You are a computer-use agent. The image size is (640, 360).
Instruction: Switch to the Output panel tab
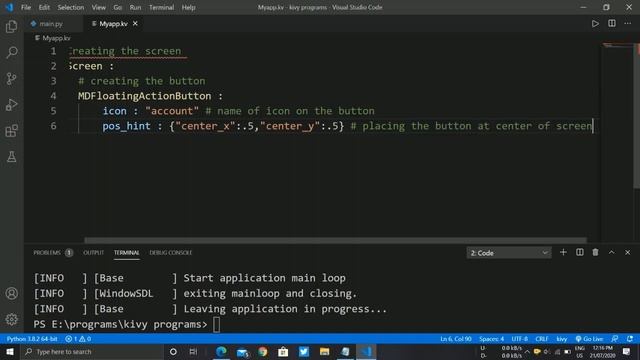point(93,253)
